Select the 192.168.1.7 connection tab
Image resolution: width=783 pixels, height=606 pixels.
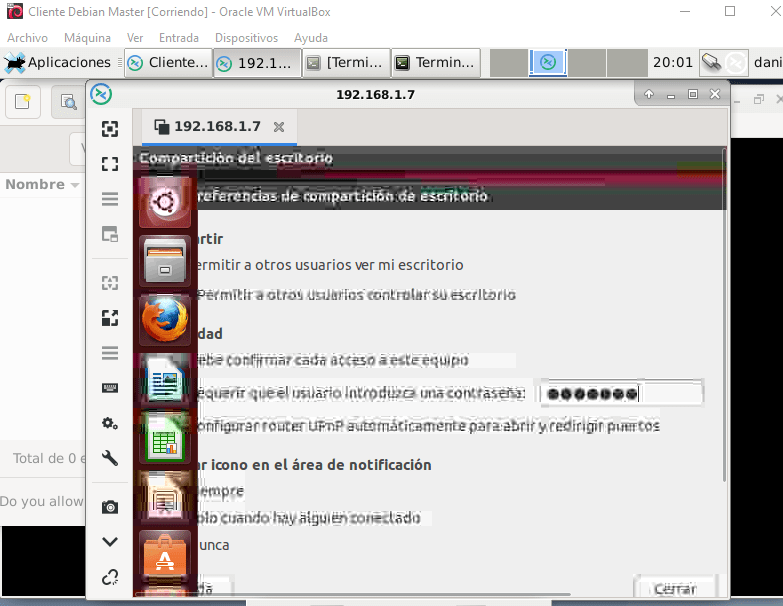(216, 127)
